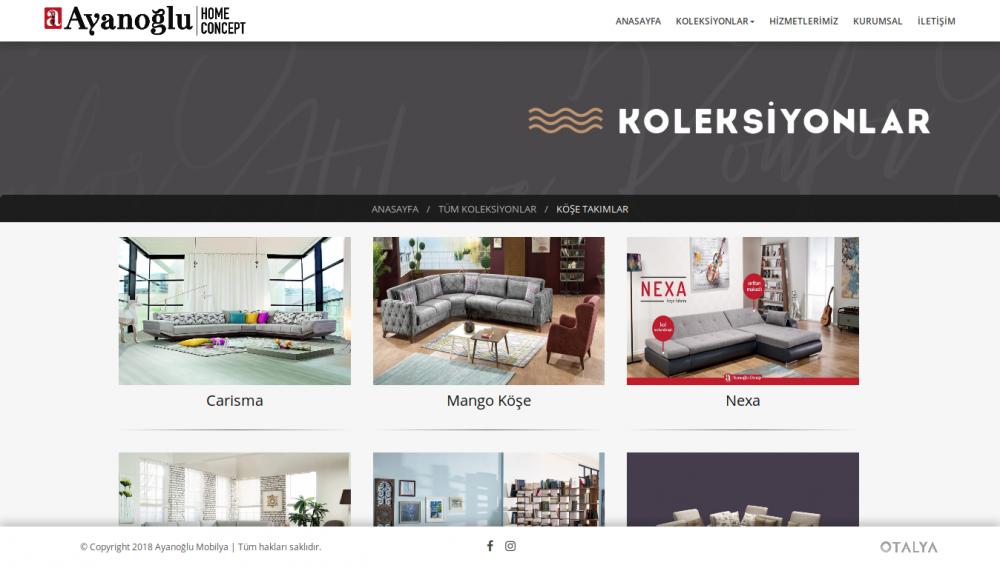The width and height of the screenshot is (1000, 568).
Task: Click the Köşe Takımlar breadcrumb item
Action: pyautogui.click(x=592, y=209)
